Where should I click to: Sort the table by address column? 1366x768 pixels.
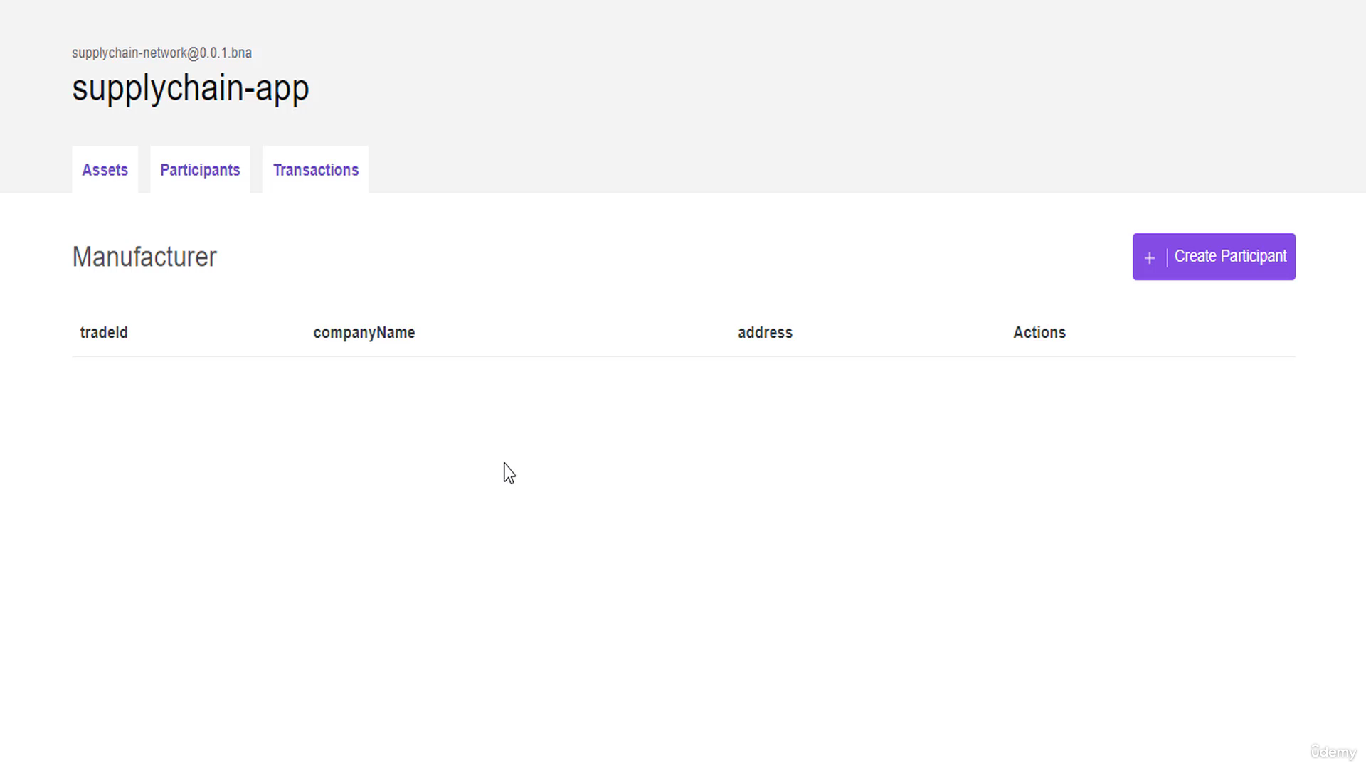(x=765, y=332)
